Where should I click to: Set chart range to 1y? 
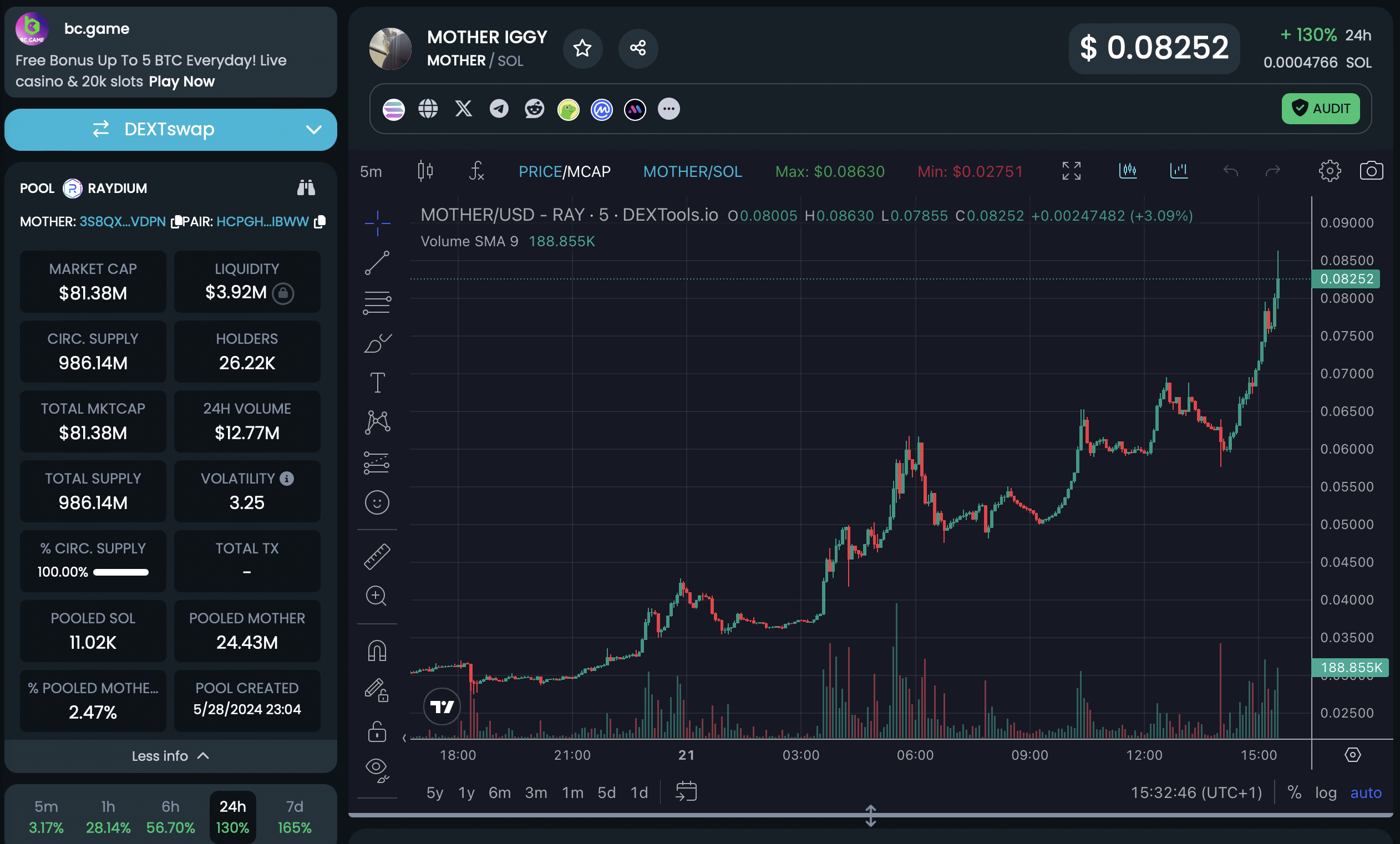(466, 793)
